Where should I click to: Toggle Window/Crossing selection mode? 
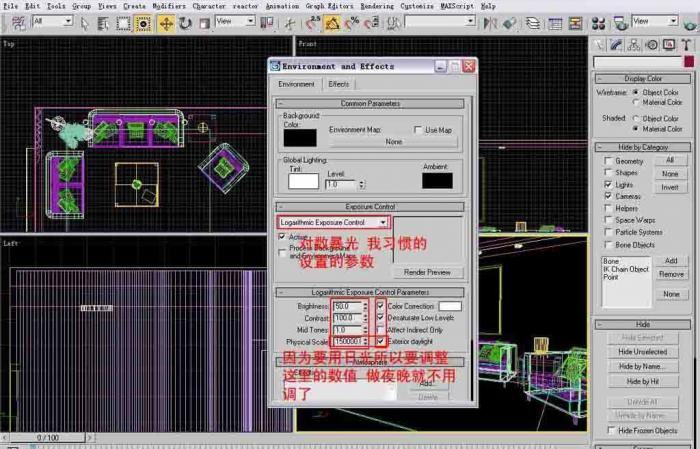[143, 23]
